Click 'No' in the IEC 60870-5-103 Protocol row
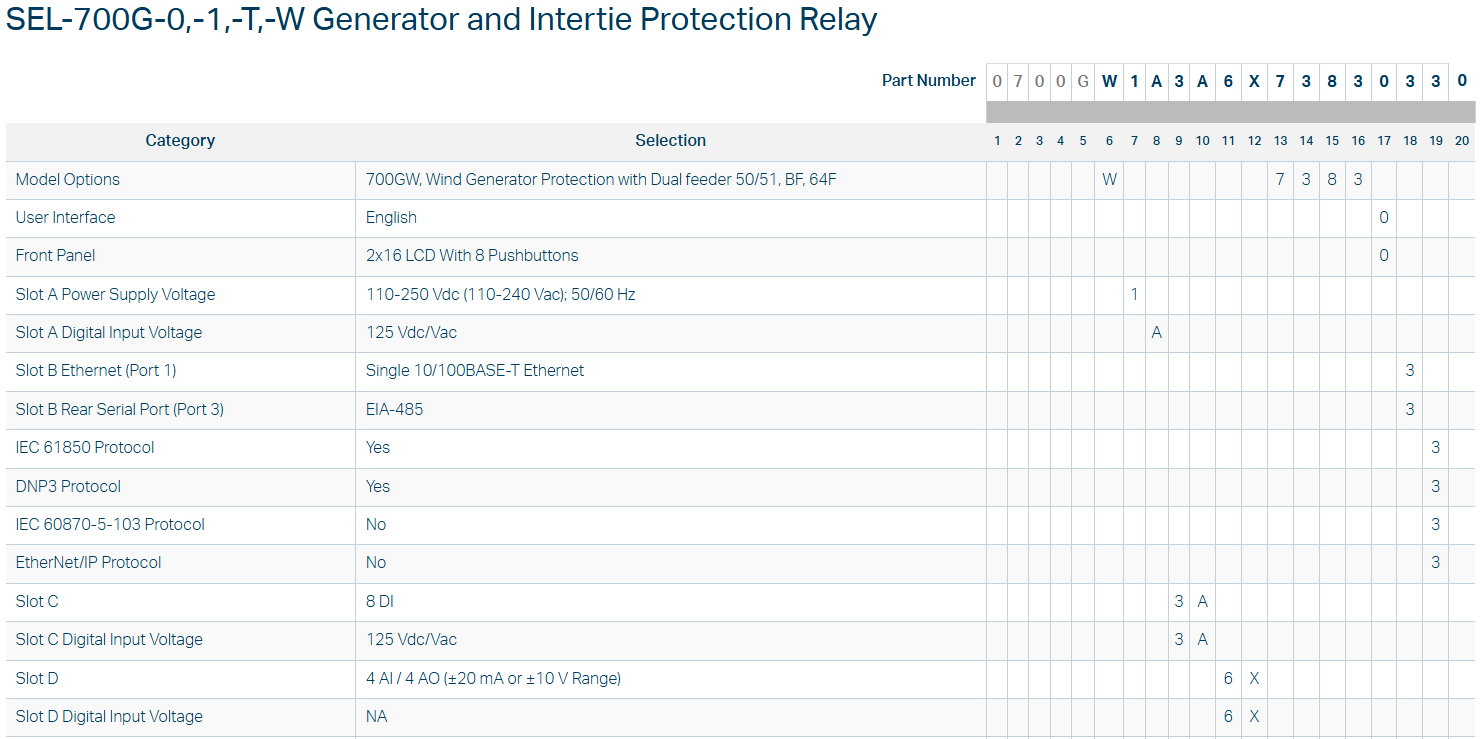 (376, 525)
